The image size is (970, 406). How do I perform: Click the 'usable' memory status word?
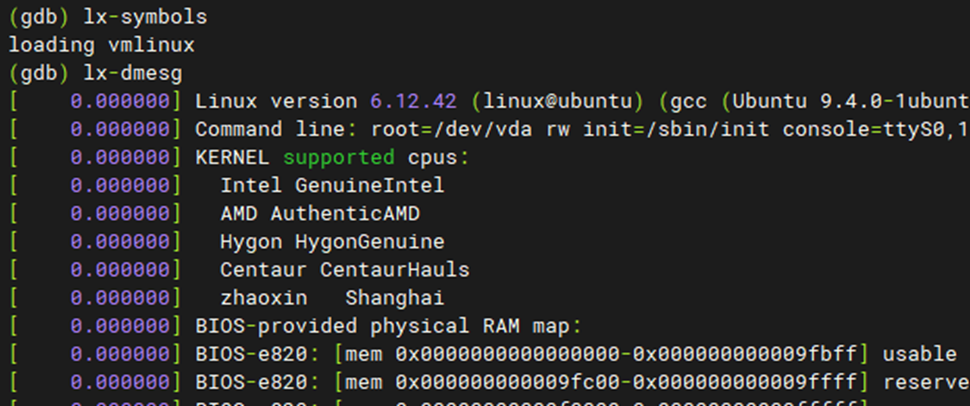[919, 355]
